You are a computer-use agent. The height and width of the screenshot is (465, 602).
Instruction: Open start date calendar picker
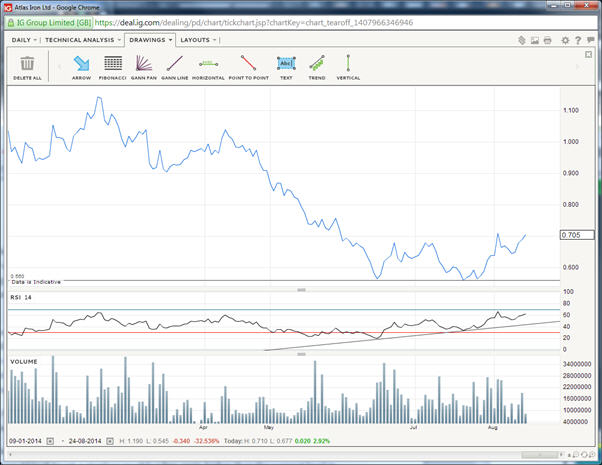pos(52,441)
